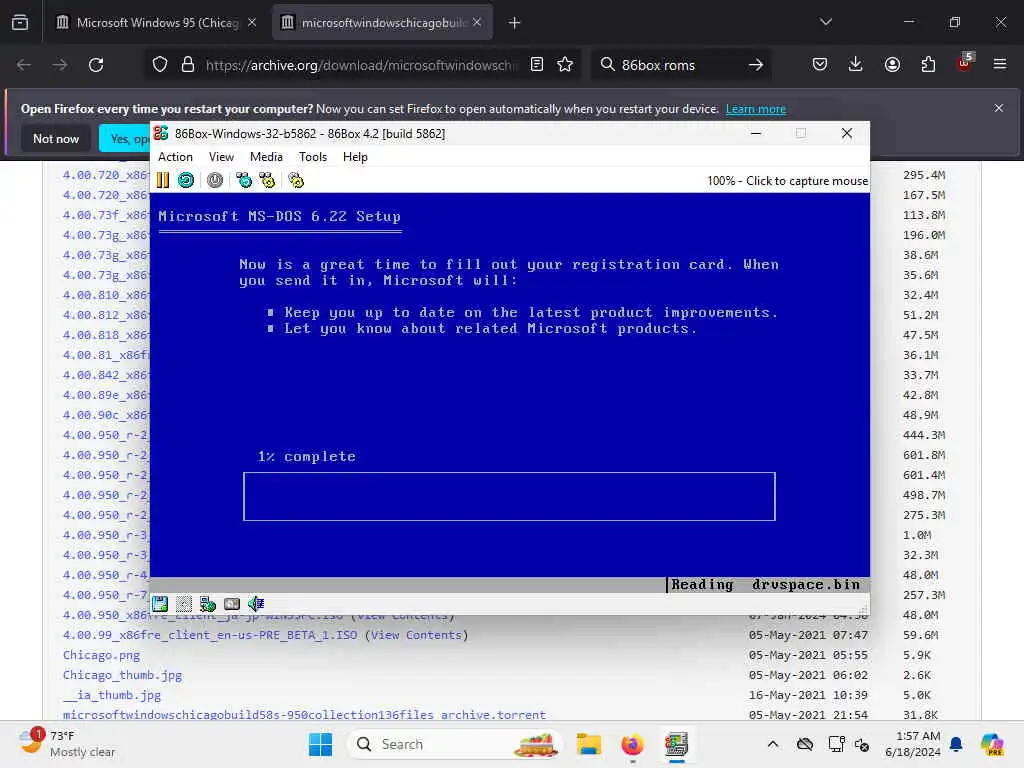The width and height of the screenshot is (1024, 768).
Task: Open 4.00.99 PRE_BETA_1.ISO file link
Action: (210, 635)
